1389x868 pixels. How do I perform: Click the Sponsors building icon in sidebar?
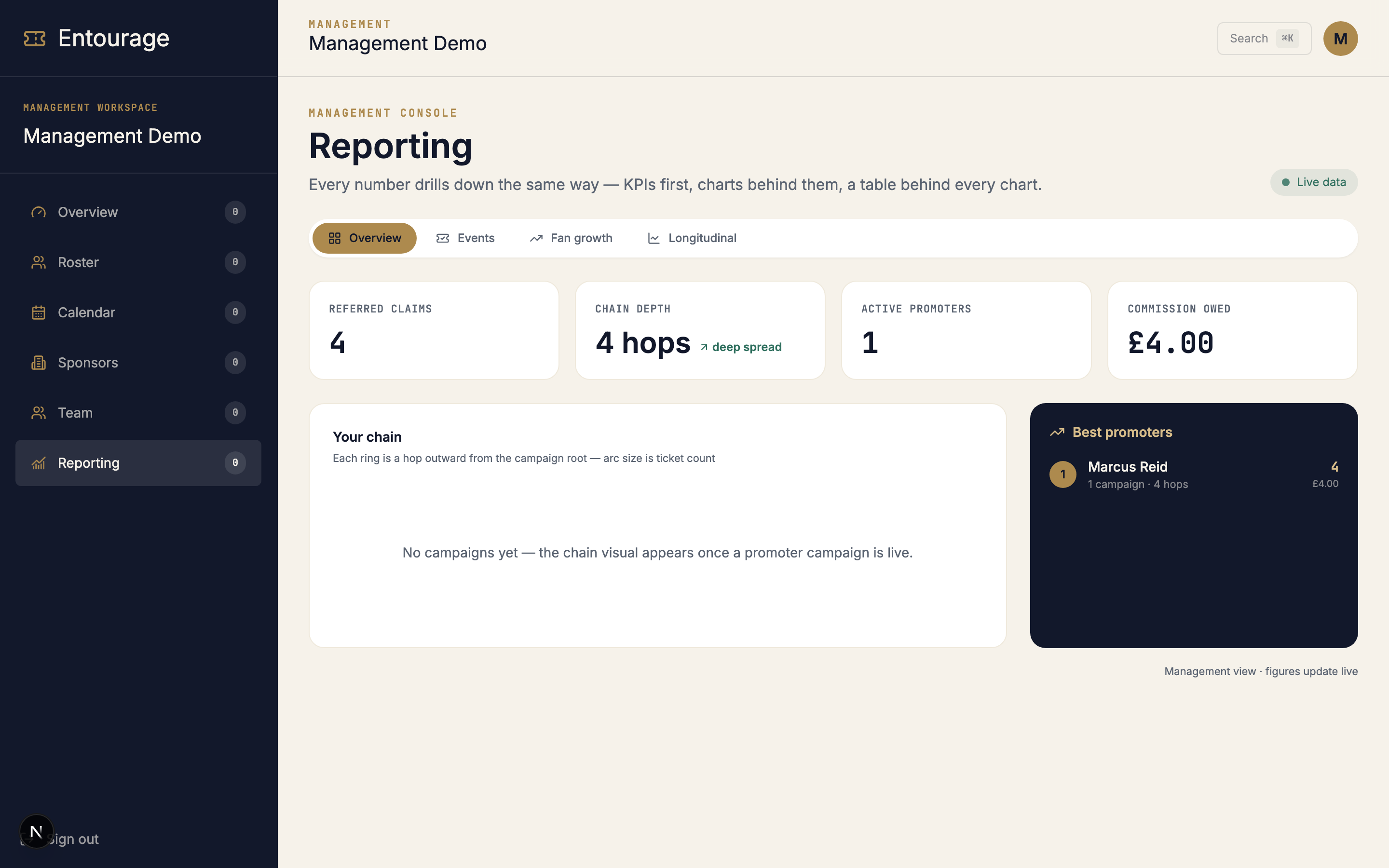click(x=39, y=363)
